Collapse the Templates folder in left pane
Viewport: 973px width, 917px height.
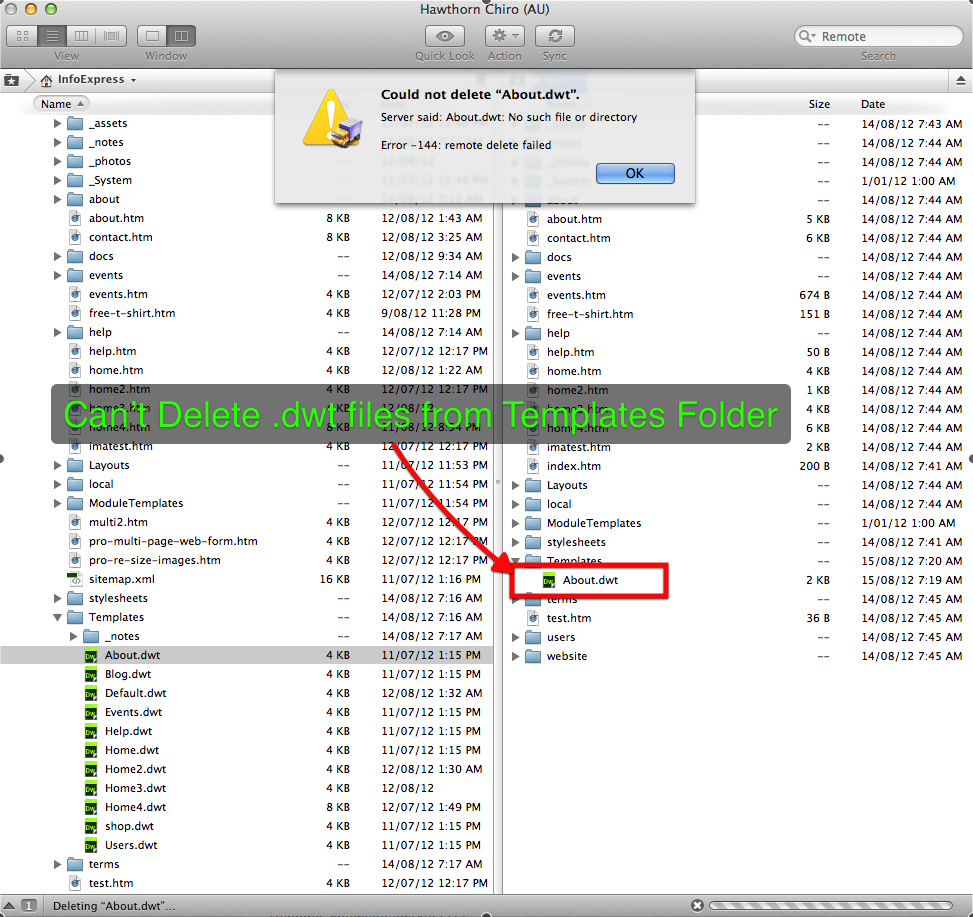[57, 617]
